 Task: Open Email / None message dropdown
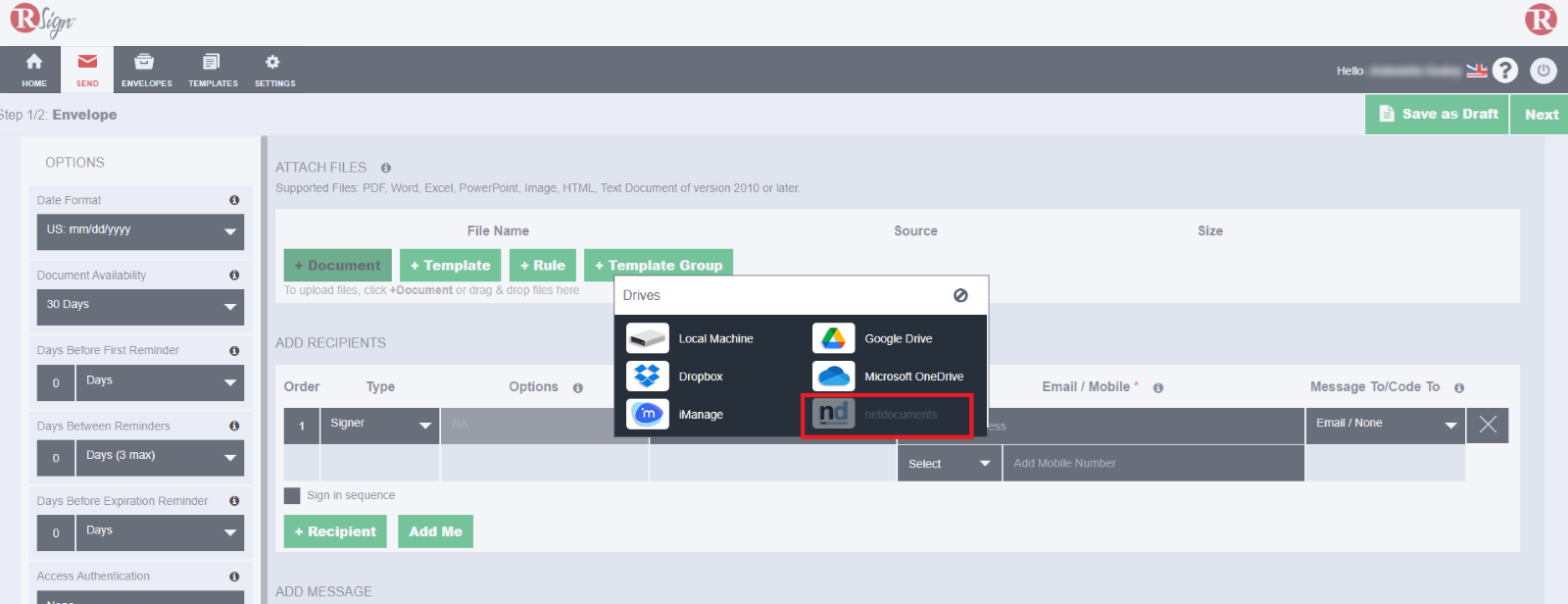tap(1386, 426)
